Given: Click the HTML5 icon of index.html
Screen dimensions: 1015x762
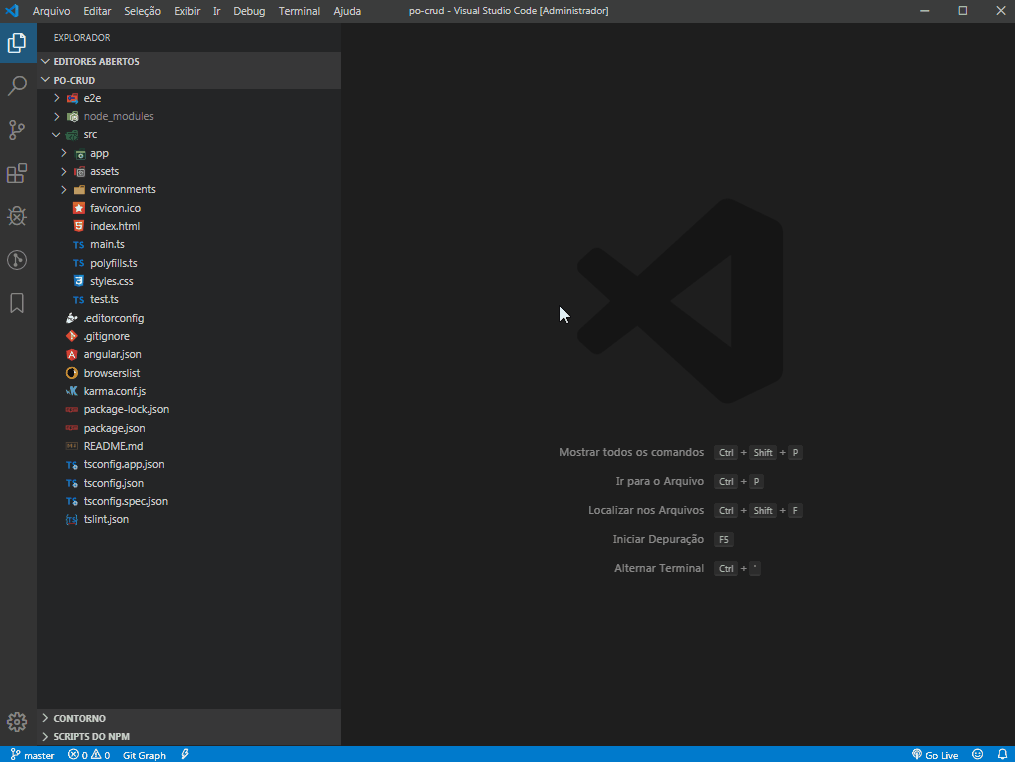Looking at the screenshot, I should 78,226.
